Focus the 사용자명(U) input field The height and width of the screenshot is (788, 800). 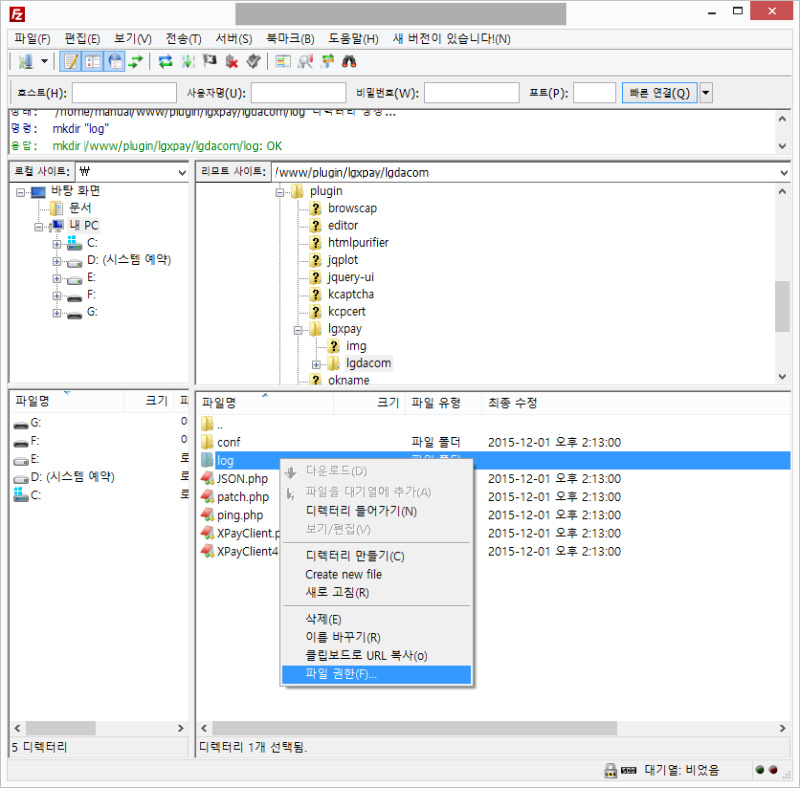pyautogui.click(x=298, y=93)
